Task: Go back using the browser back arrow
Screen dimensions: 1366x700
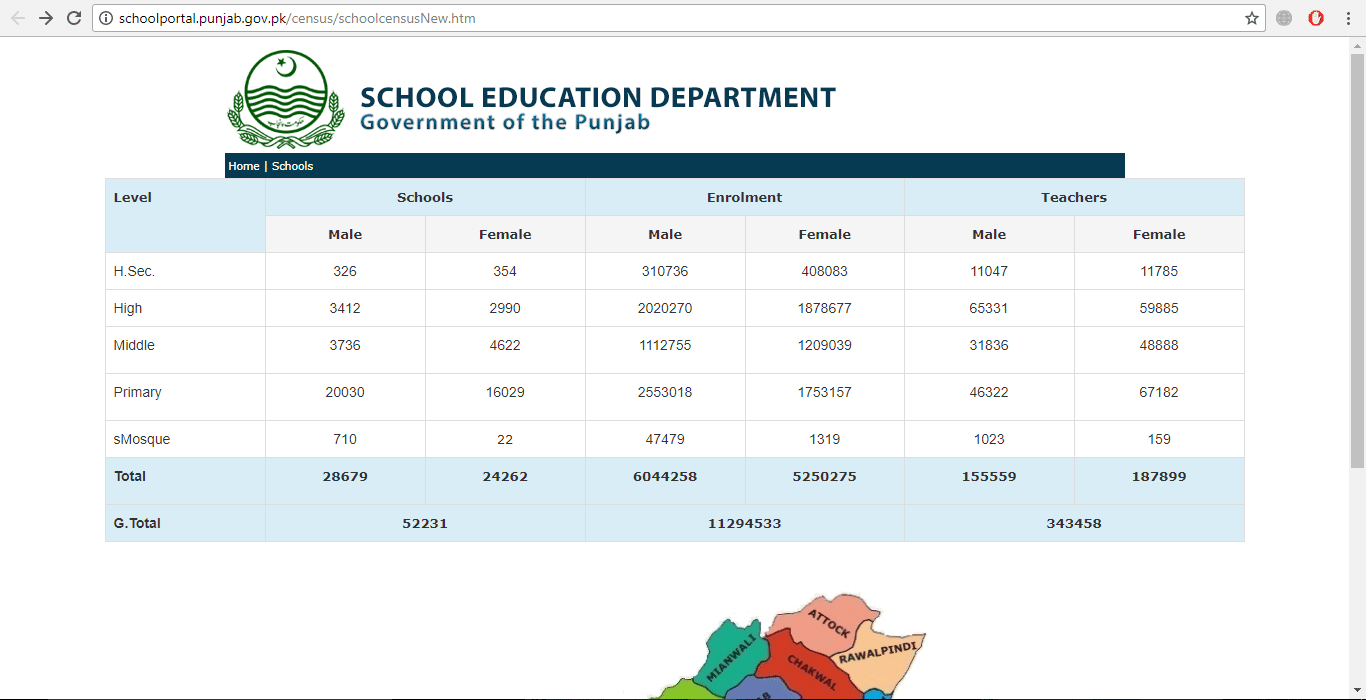Action: (18, 18)
